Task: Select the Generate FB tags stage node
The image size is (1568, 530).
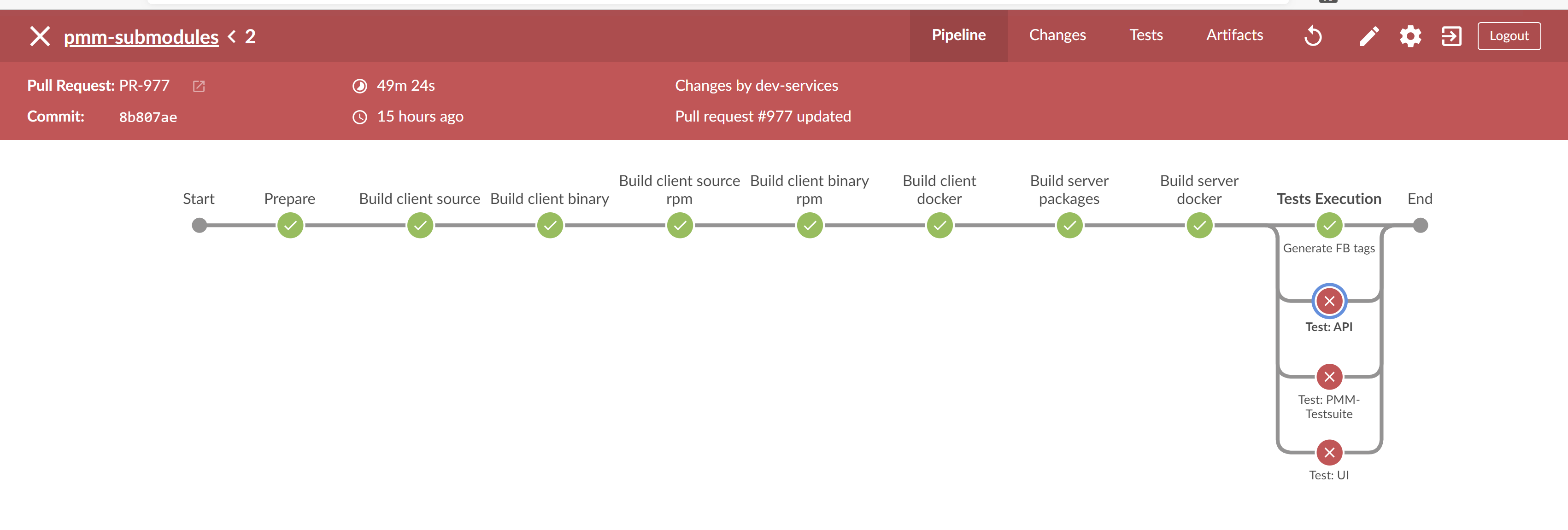Action: (1329, 225)
